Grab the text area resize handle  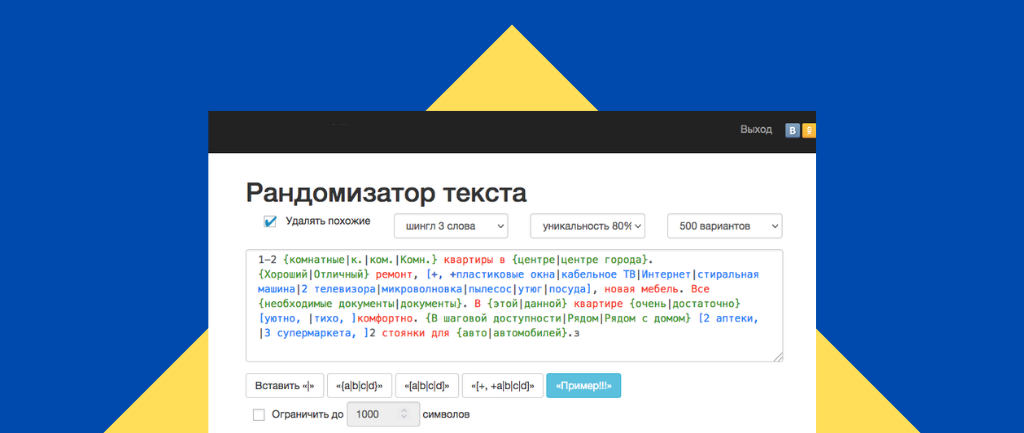(x=777, y=356)
